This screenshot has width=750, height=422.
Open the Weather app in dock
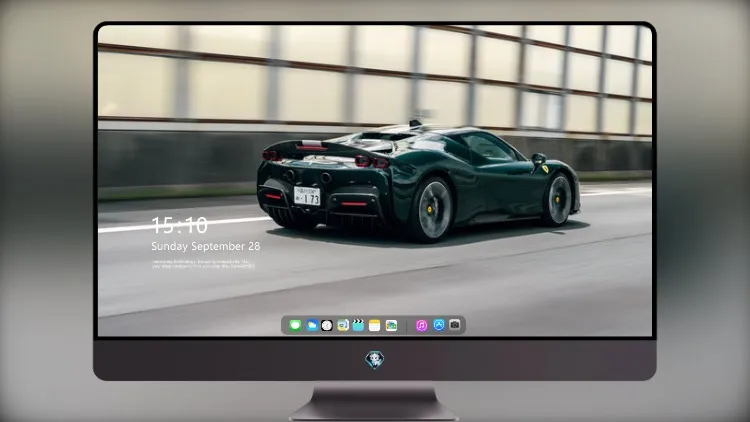312,325
